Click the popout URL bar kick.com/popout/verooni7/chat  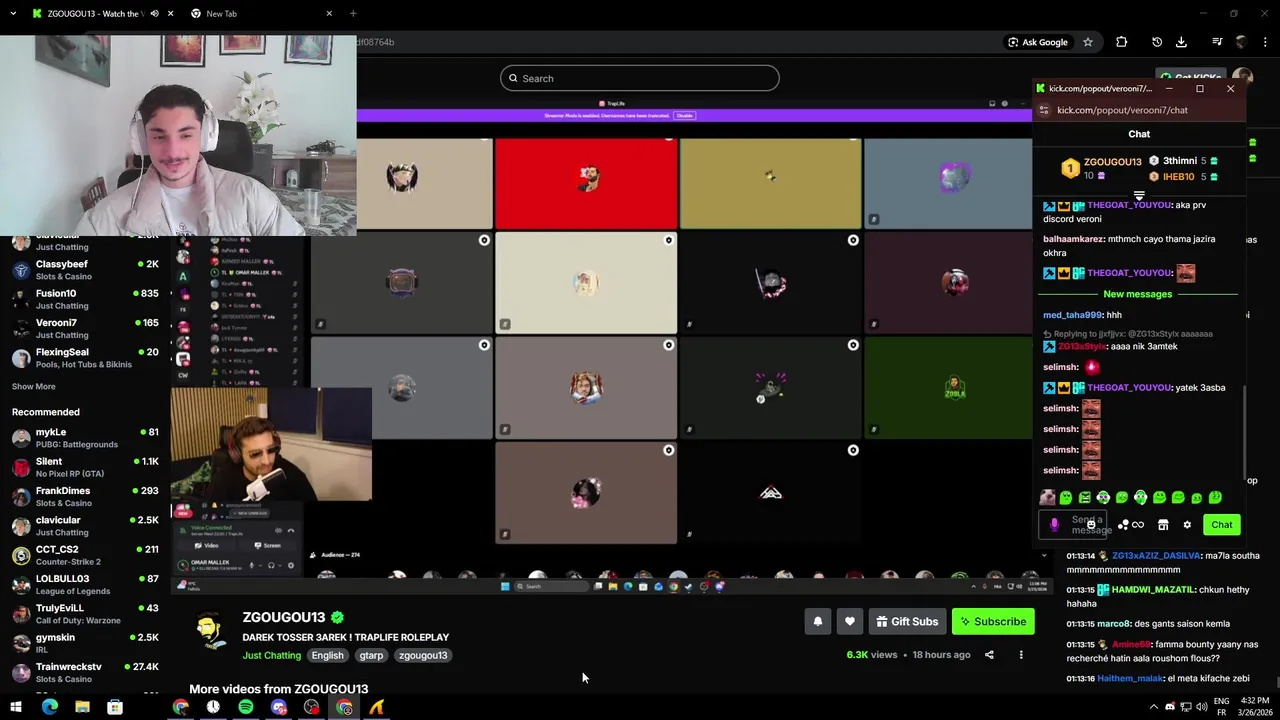(1122, 110)
